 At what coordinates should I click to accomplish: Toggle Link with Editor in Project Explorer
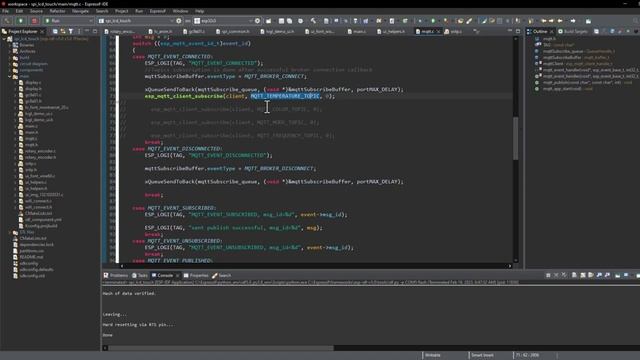point(63,31)
